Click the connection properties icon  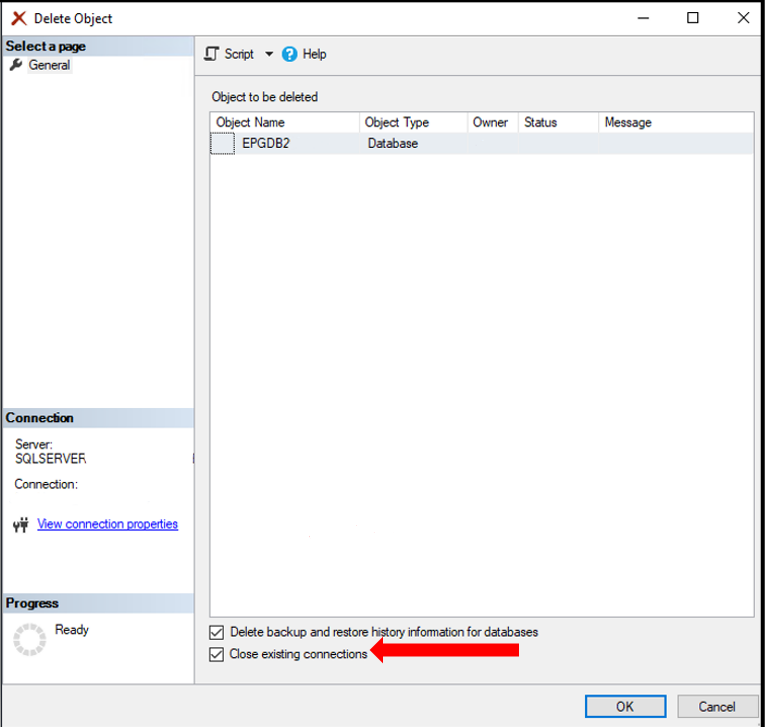pyautogui.click(x=21, y=525)
